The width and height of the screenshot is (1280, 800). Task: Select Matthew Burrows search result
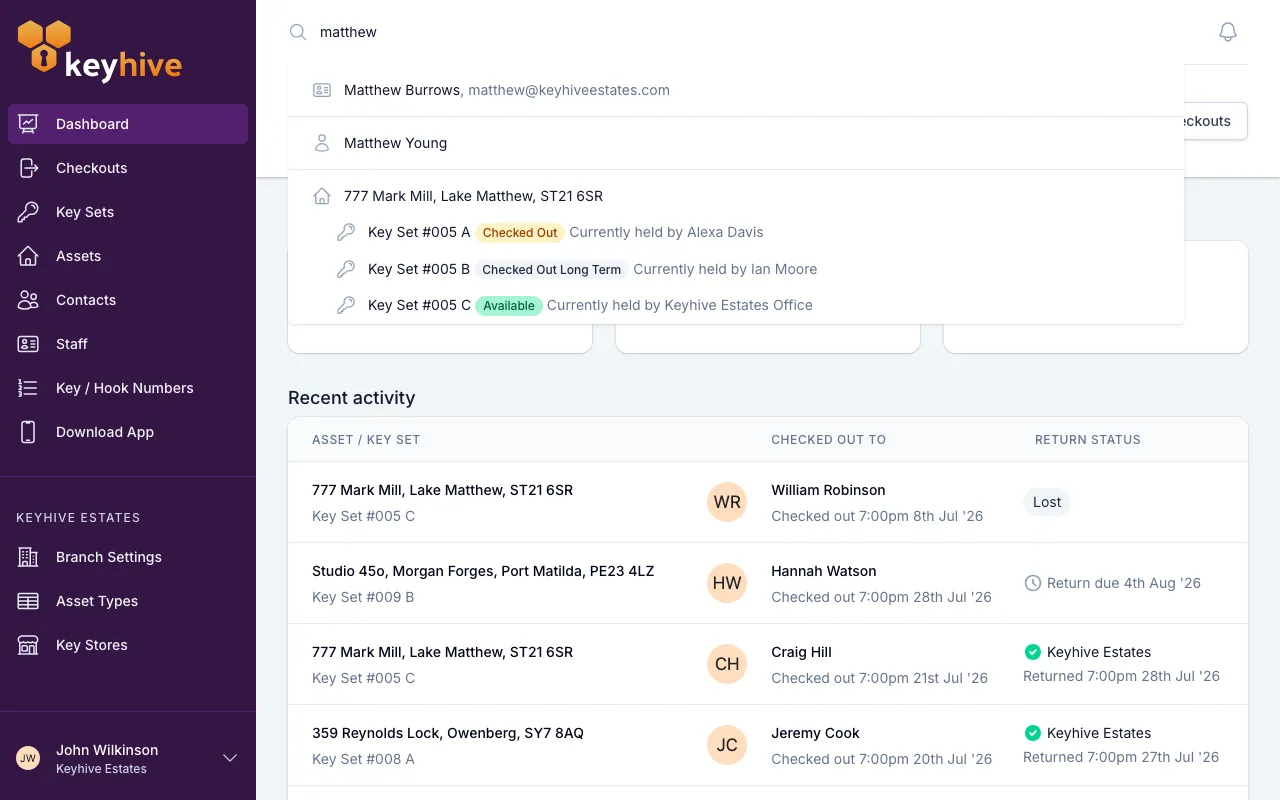point(736,90)
